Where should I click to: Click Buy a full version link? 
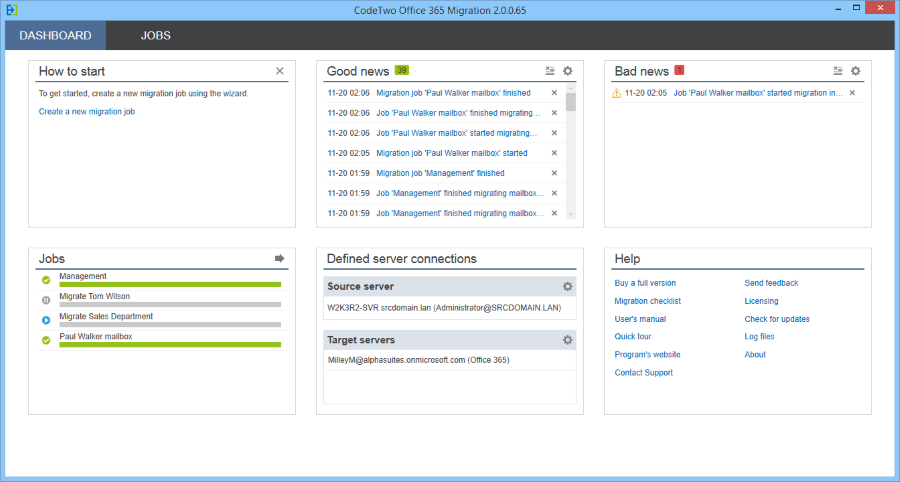click(x=645, y=283)
